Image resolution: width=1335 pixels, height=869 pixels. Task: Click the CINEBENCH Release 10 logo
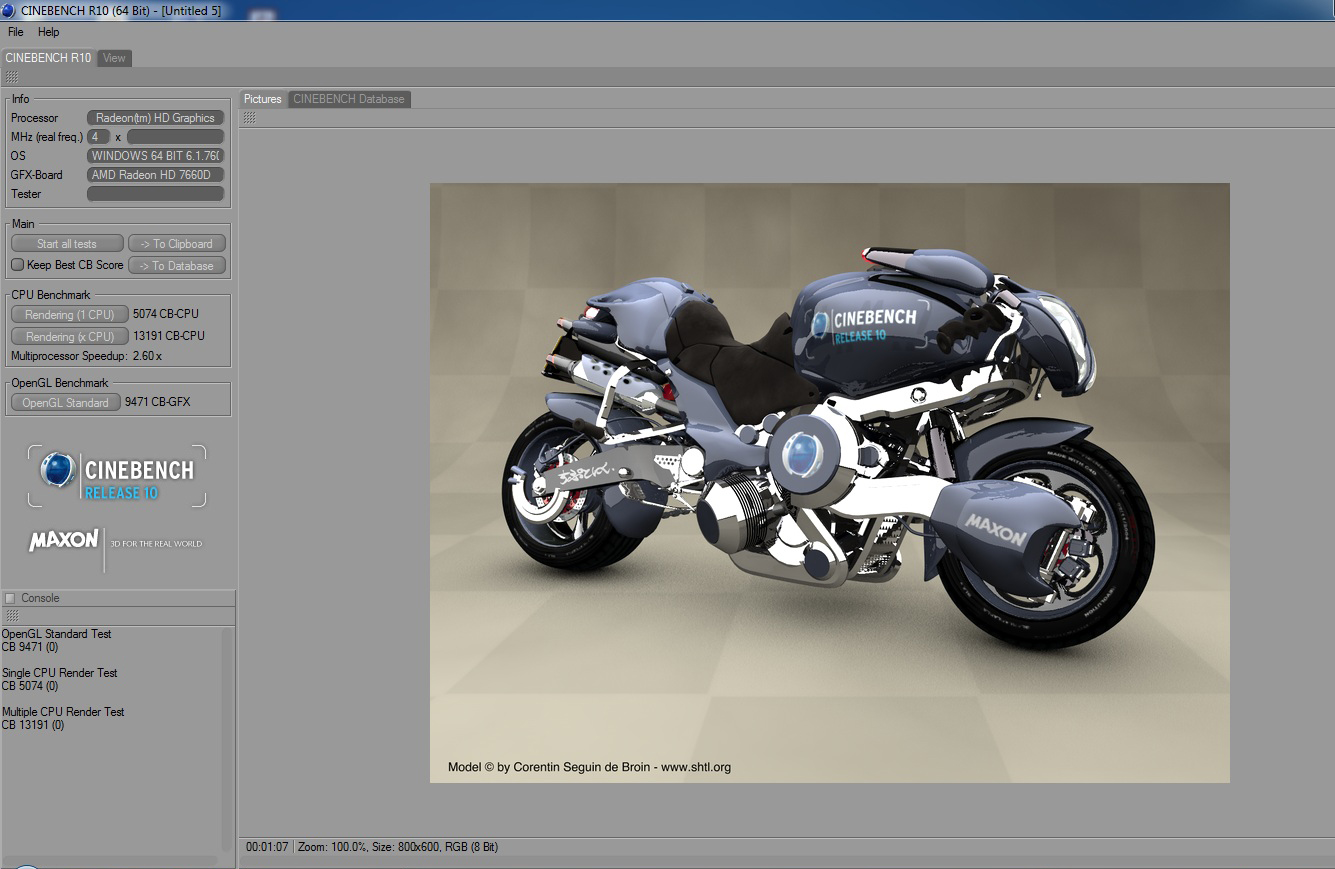pyautogui.click(x=117, y=476)
